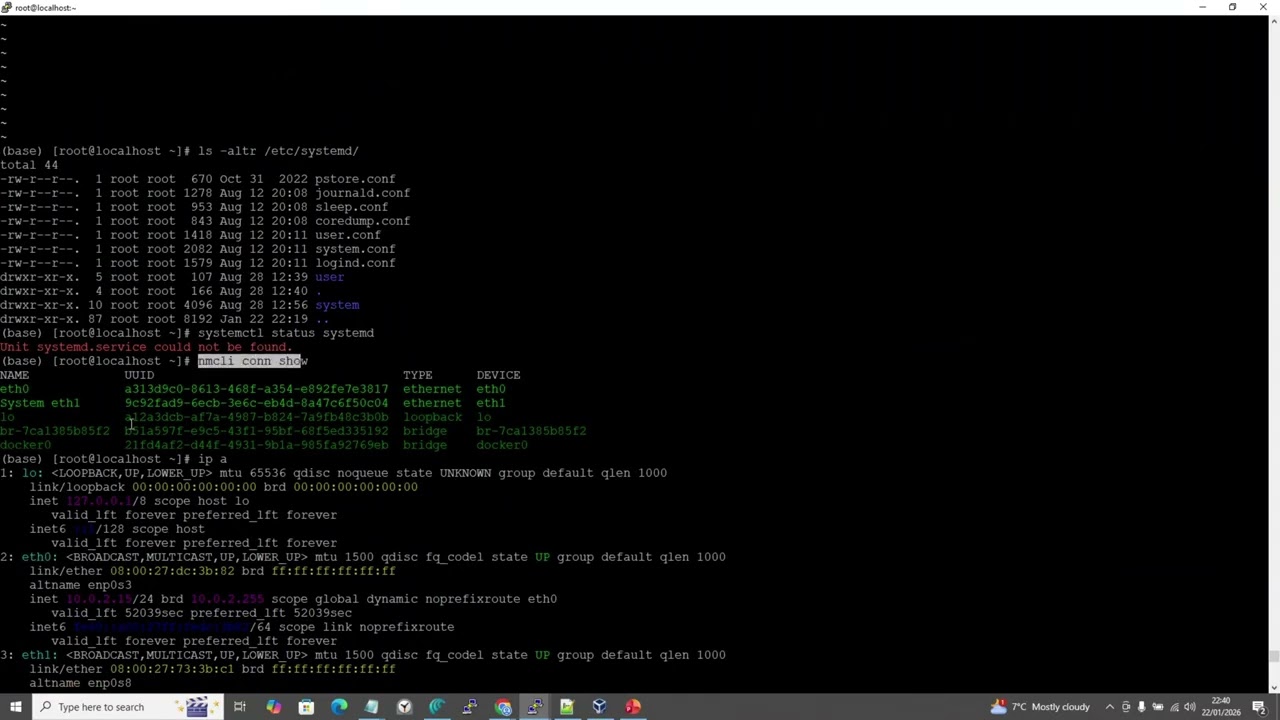
Task: Click the 'ip a' command
Action: point(212,459)
